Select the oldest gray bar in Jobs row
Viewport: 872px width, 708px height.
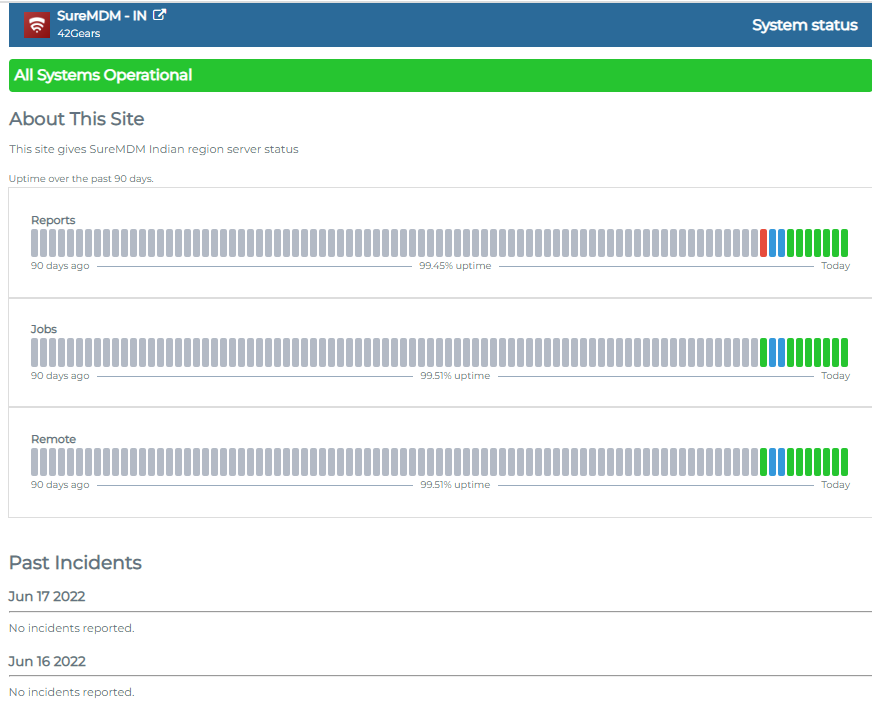point(34,353)
